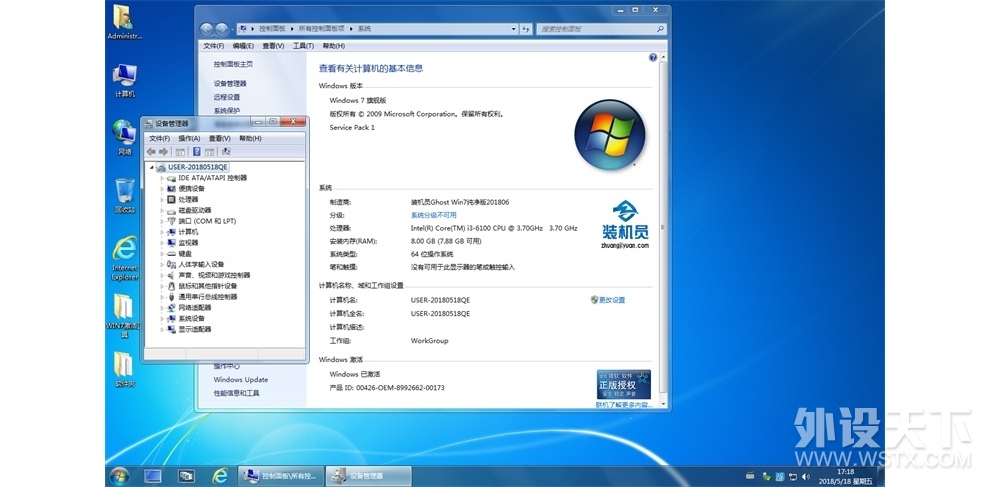Expand the portable devices node (便携设备)
990x487 pixels.
pyautogui.click(x=162, y=189)
